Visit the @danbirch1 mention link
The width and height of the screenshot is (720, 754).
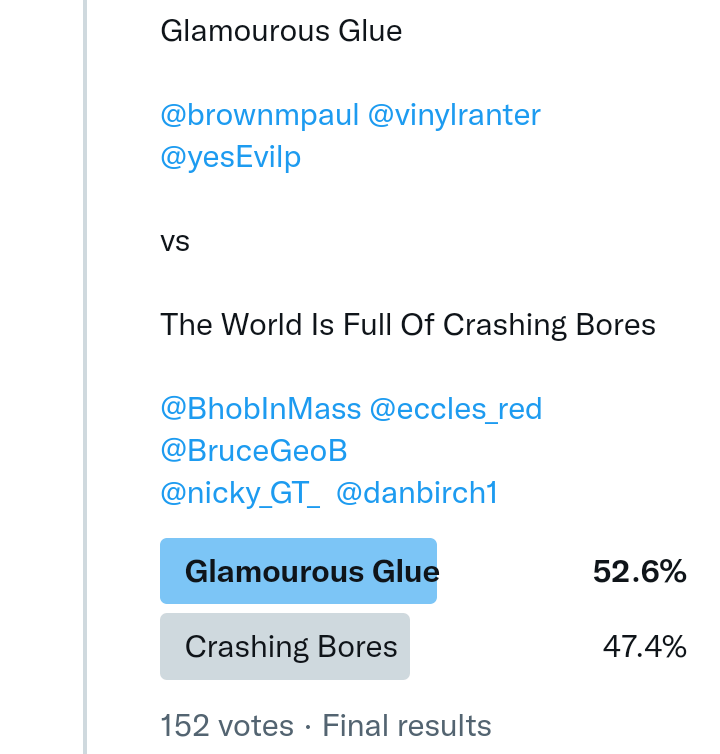[416, 493]
